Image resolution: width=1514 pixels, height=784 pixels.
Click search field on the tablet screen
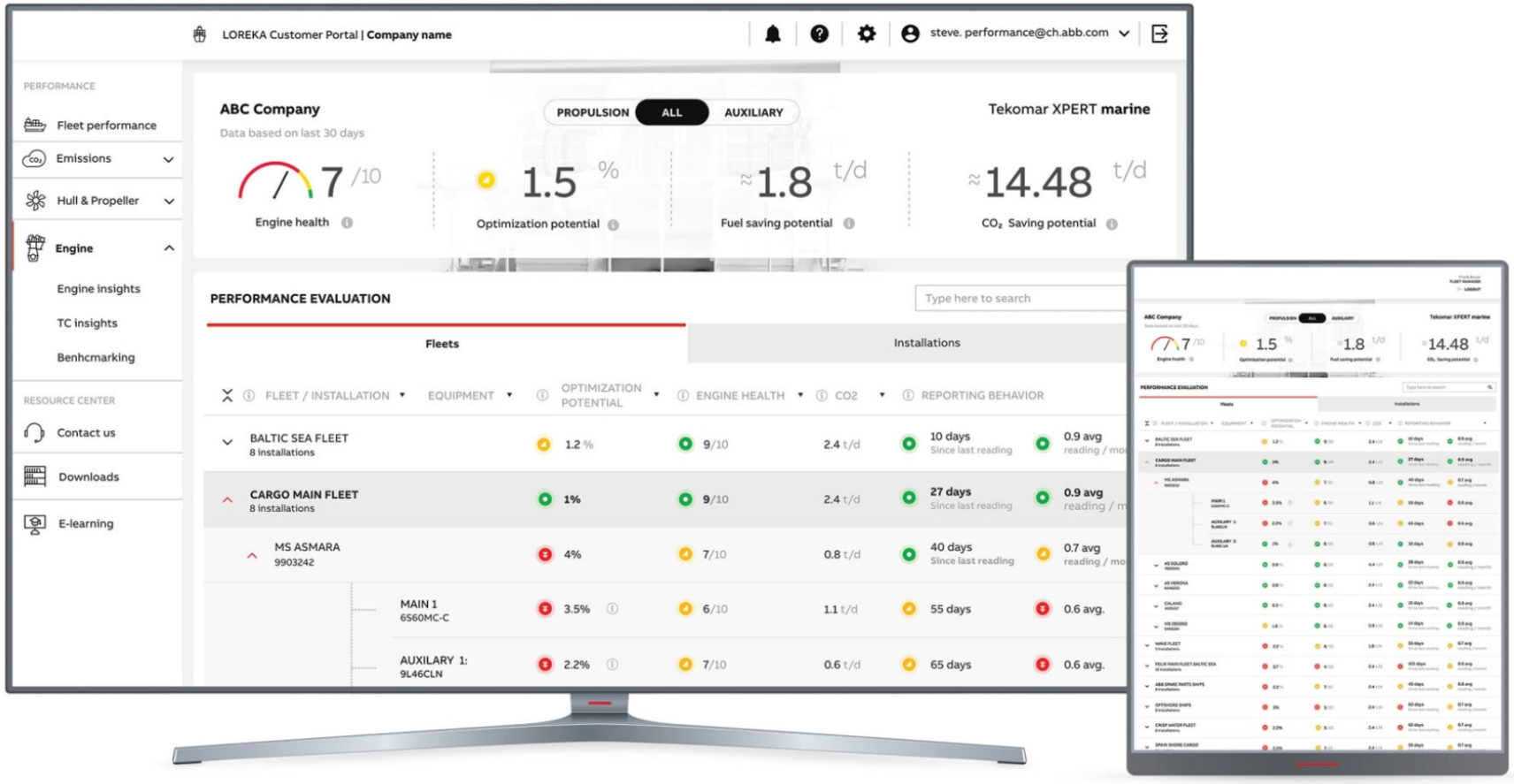pos(1449,387)
